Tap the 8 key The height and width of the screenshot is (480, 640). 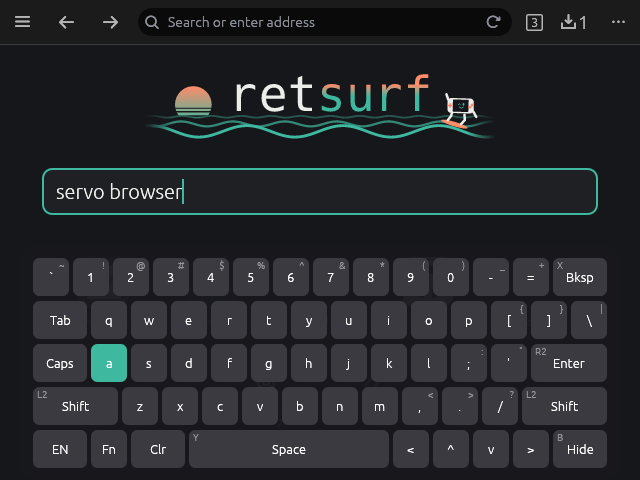click(371, 277)
